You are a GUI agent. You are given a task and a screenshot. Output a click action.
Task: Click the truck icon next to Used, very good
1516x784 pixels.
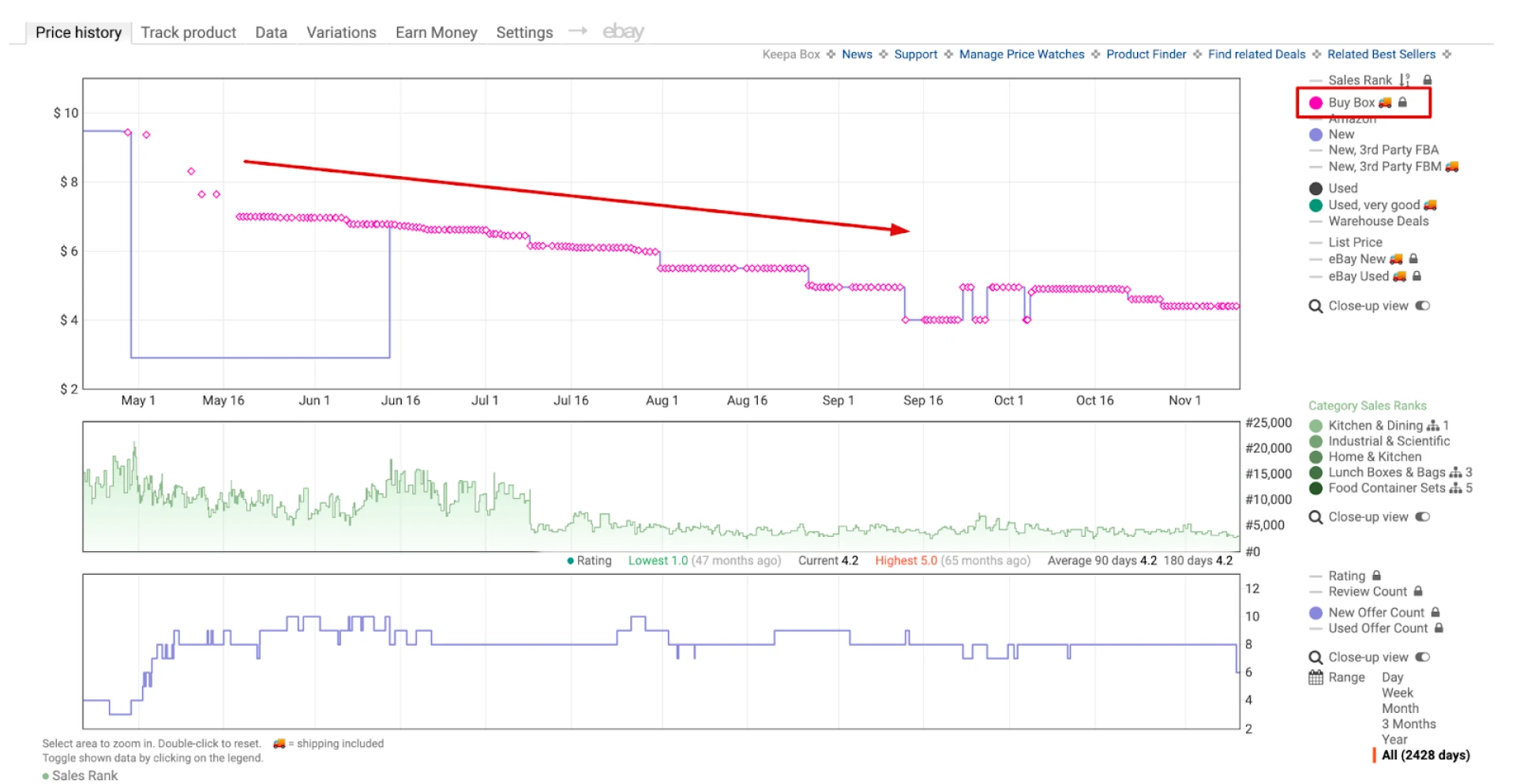click(x=1430, y=204)
